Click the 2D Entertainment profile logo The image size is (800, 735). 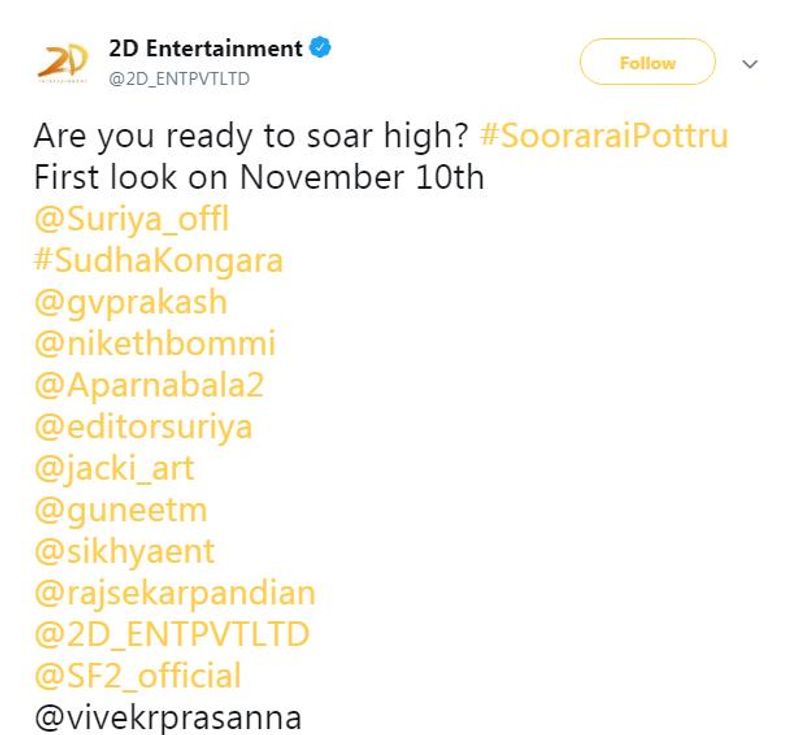[x=63, y=62]
